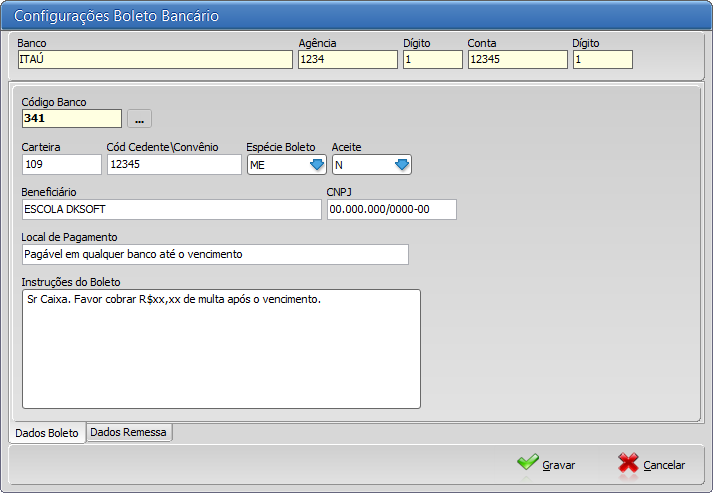Click the red X Cancelar icon
713x493 pixels.
(628, 463)
